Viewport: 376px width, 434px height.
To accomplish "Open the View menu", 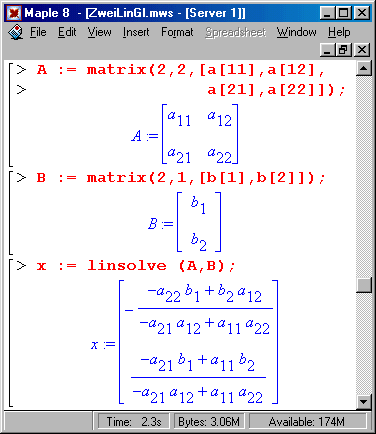I will pos(99,32).
